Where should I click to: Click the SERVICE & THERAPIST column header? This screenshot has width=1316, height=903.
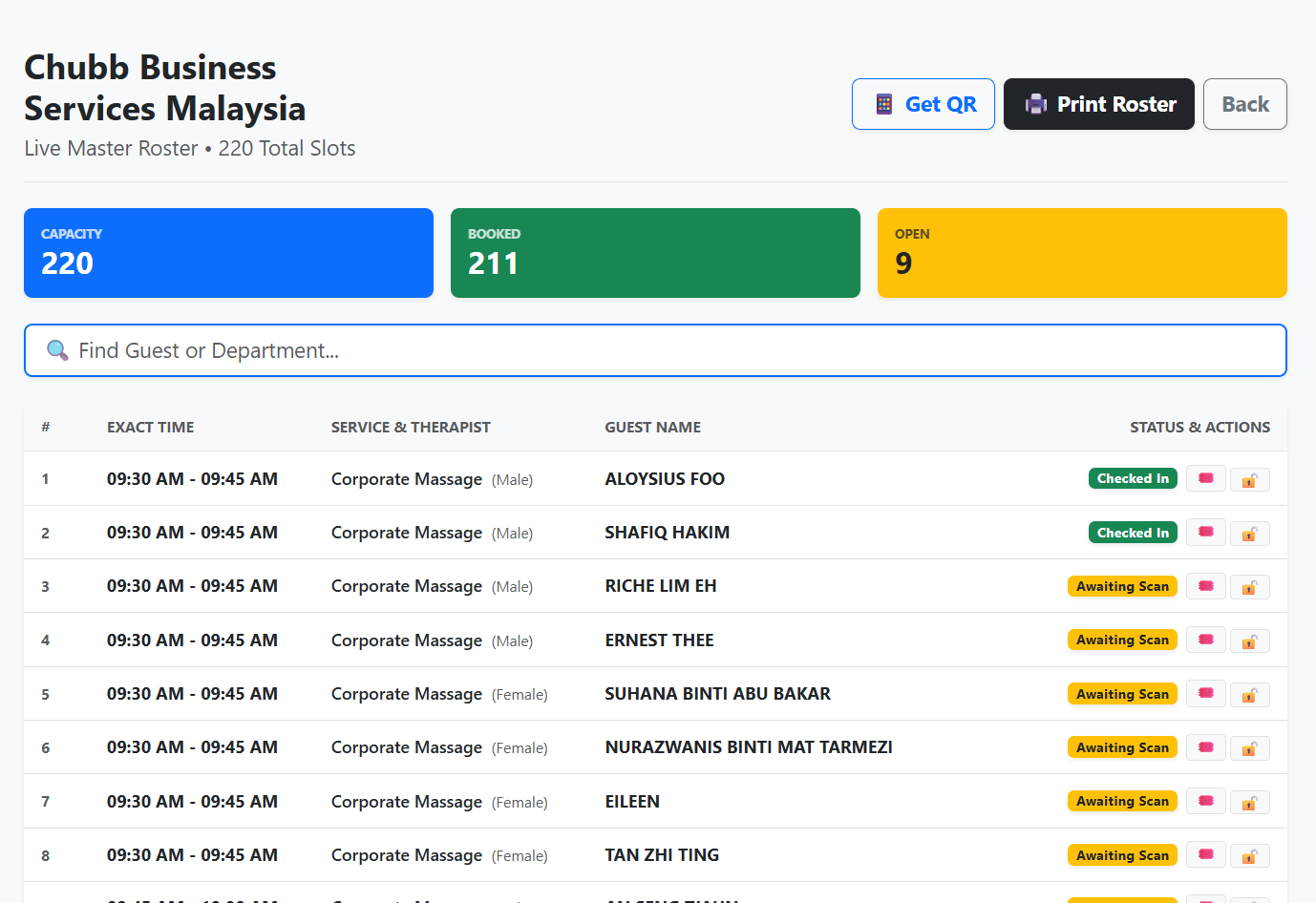pyautogui.click(x=411, y=428)
